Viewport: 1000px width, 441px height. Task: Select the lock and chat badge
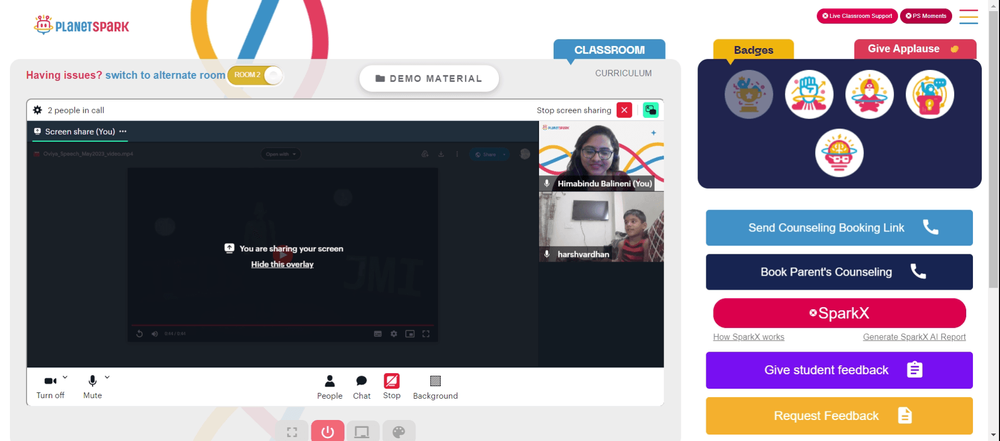930,94
